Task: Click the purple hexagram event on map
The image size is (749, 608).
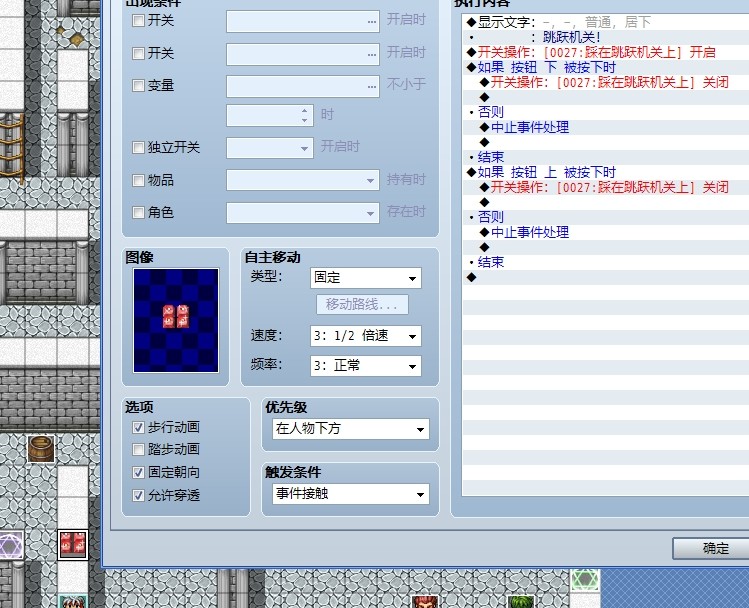Action: click(11, 545)
